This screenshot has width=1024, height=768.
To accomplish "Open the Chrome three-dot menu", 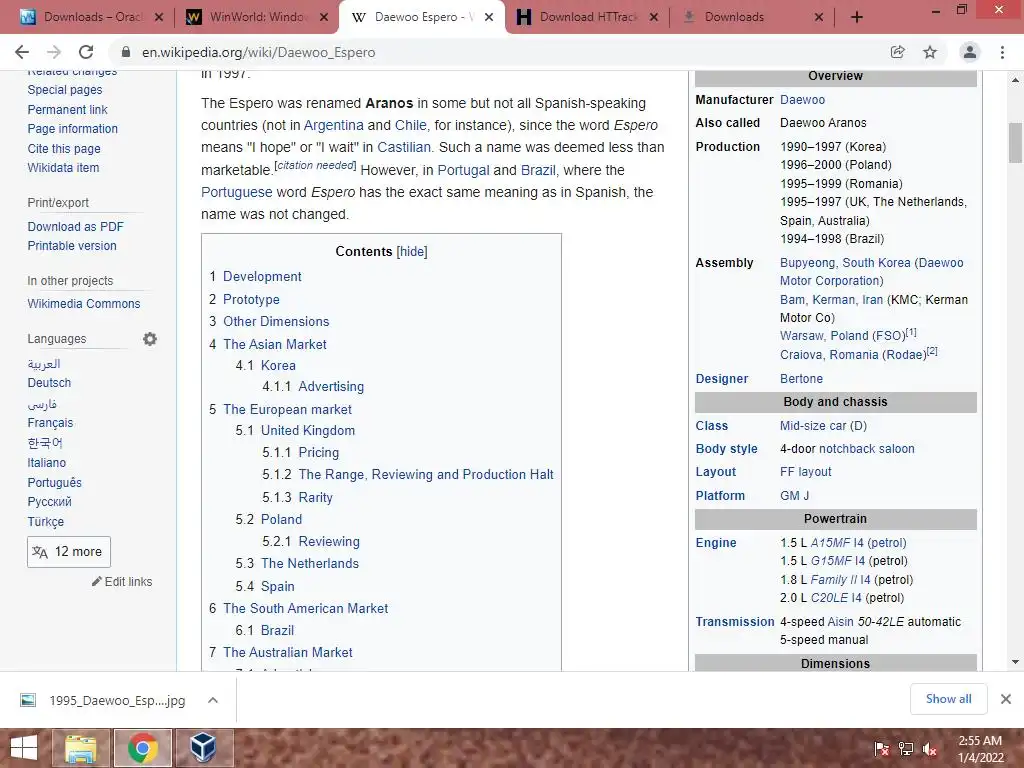I will click(1002, 52).
